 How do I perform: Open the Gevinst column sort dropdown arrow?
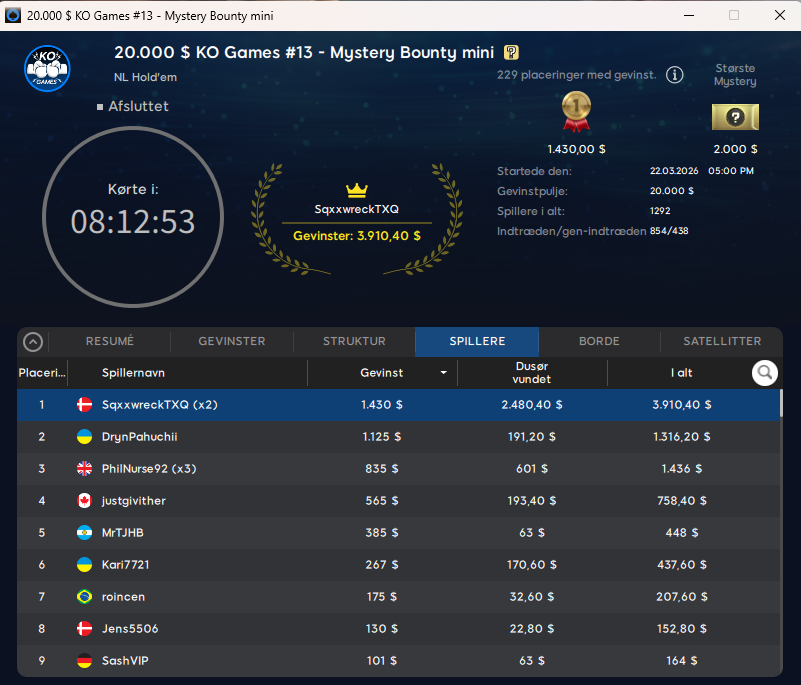[x=443, y=373]
